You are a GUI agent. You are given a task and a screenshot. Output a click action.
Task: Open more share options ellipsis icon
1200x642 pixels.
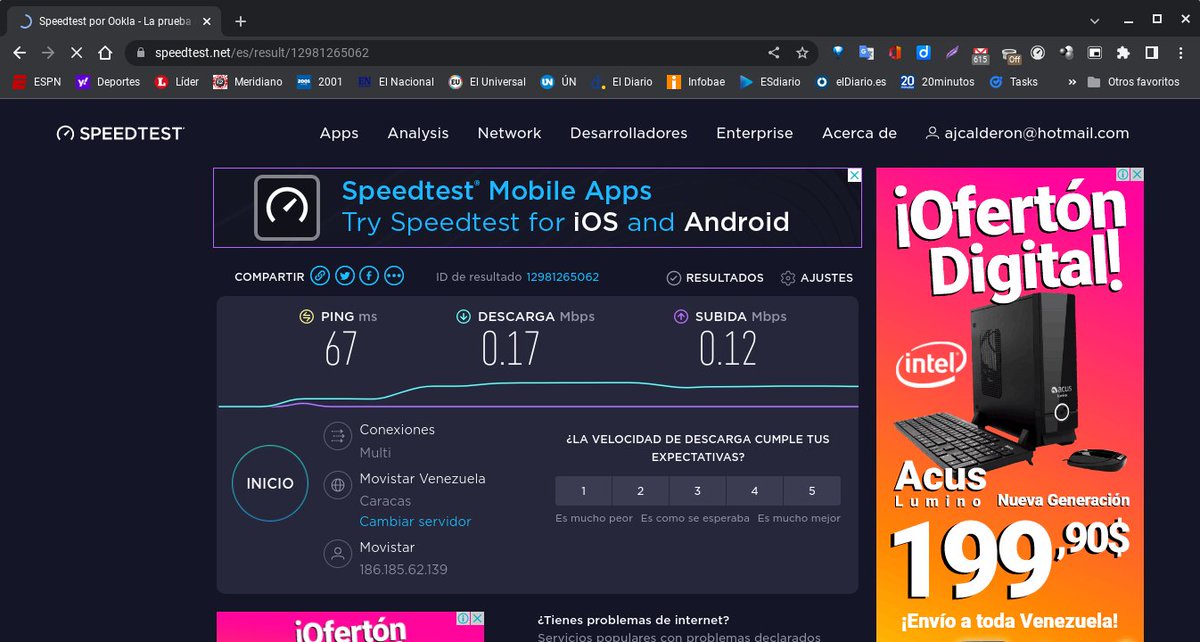pyautogui.click(x=393, y=275)
